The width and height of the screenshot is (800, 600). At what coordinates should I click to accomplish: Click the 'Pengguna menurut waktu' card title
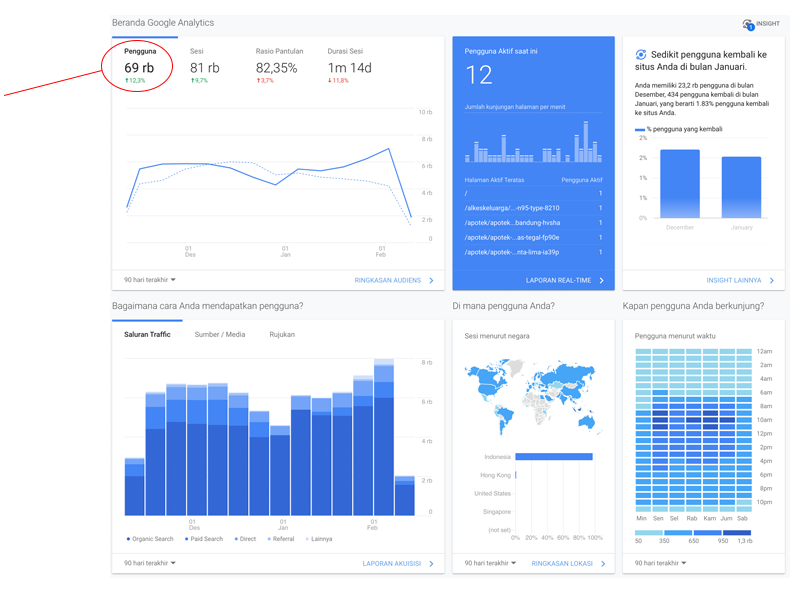click(675, 336)
